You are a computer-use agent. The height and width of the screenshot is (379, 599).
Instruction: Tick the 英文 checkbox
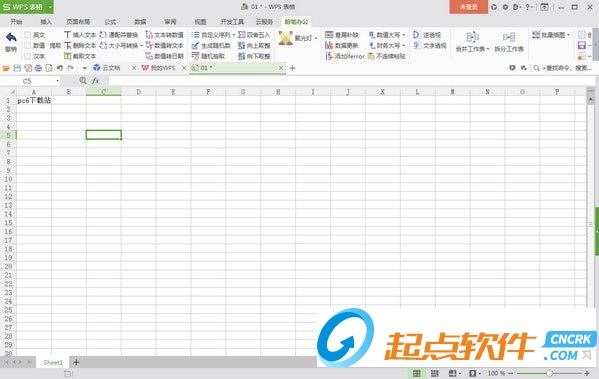[28, 35]
